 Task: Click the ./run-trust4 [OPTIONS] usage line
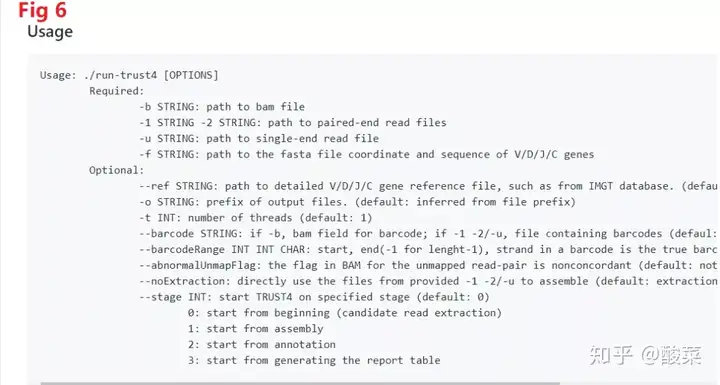129,75
